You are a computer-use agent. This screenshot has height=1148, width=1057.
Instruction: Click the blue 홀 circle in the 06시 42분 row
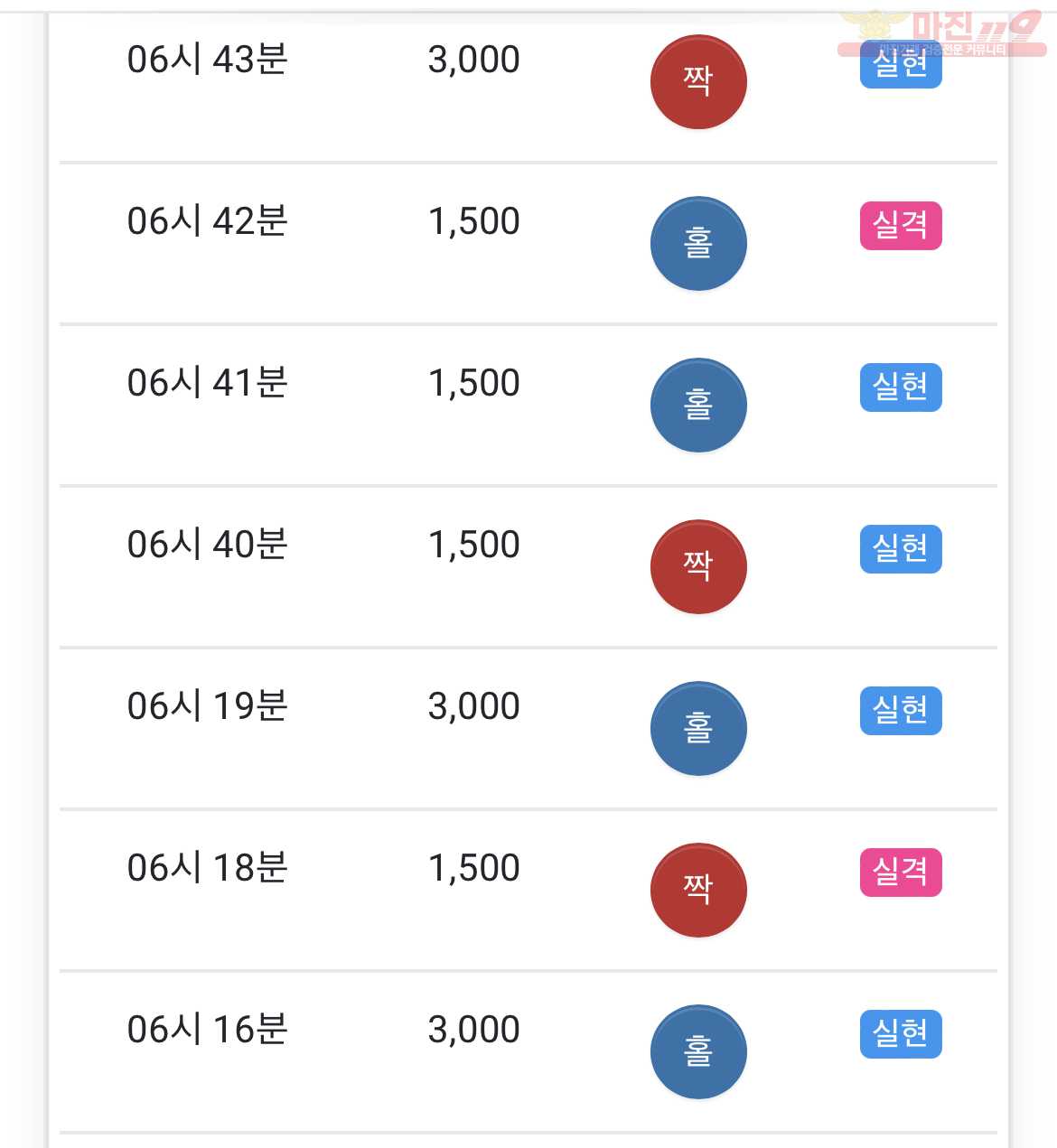pos(698,244)
